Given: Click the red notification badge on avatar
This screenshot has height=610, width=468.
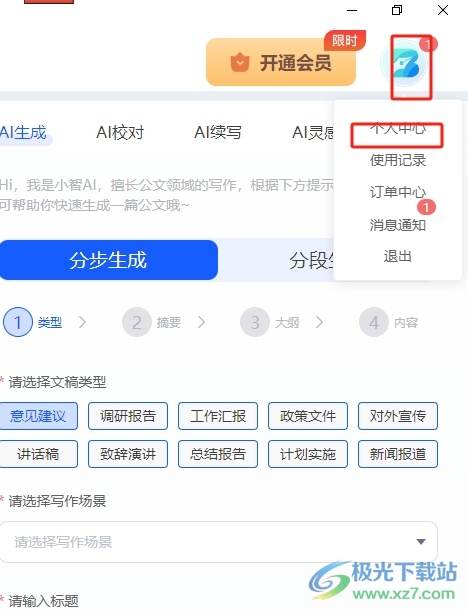Looking at the screenshot, I should (x=428, y=44).
